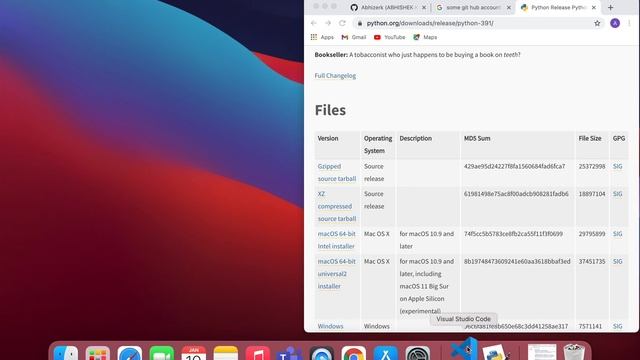
Task: Open the Apps bookmark shortcut
Action: coord(322,37)
